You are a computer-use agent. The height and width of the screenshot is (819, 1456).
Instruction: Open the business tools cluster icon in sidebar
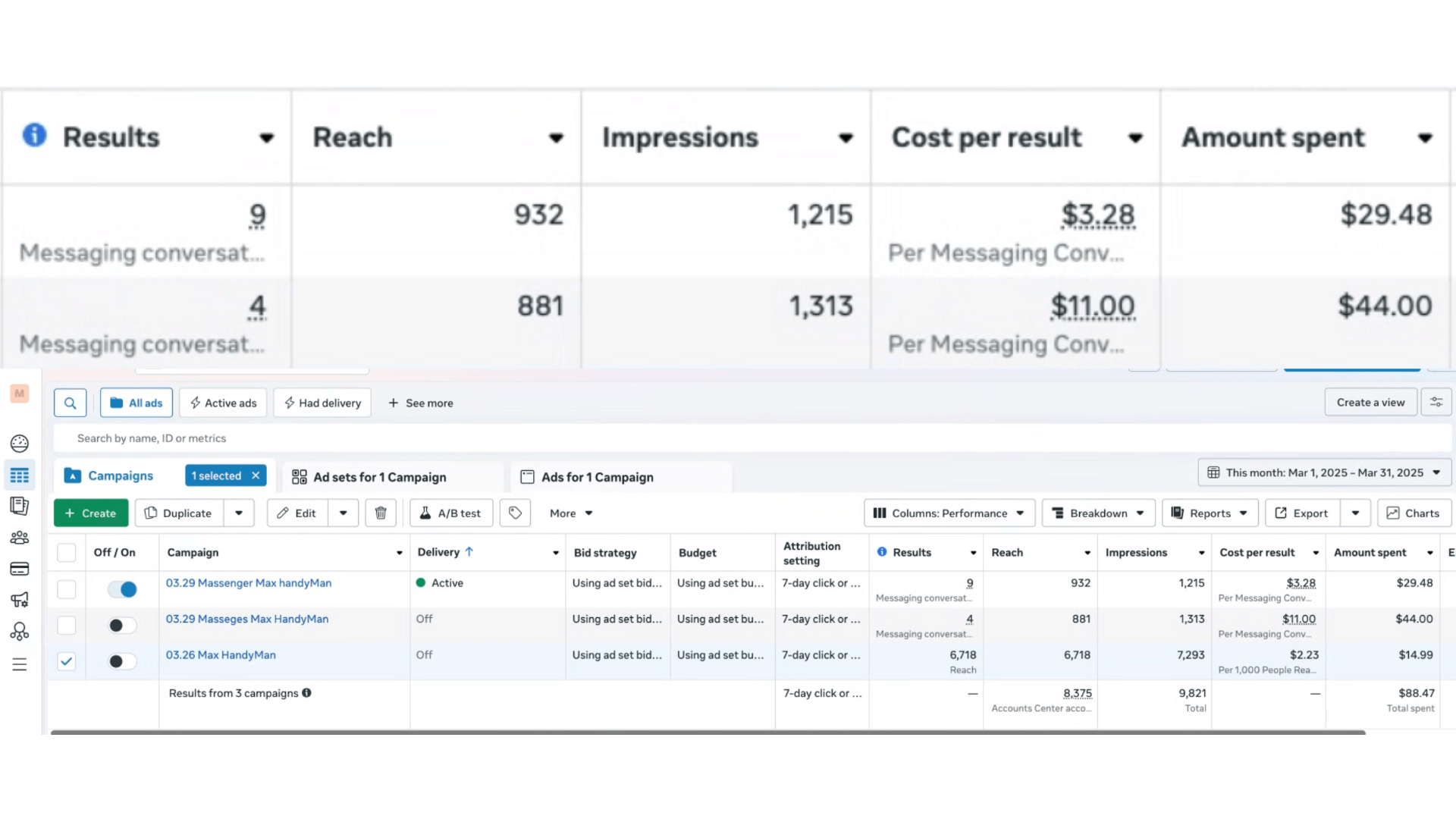click(x=20, y=631)
